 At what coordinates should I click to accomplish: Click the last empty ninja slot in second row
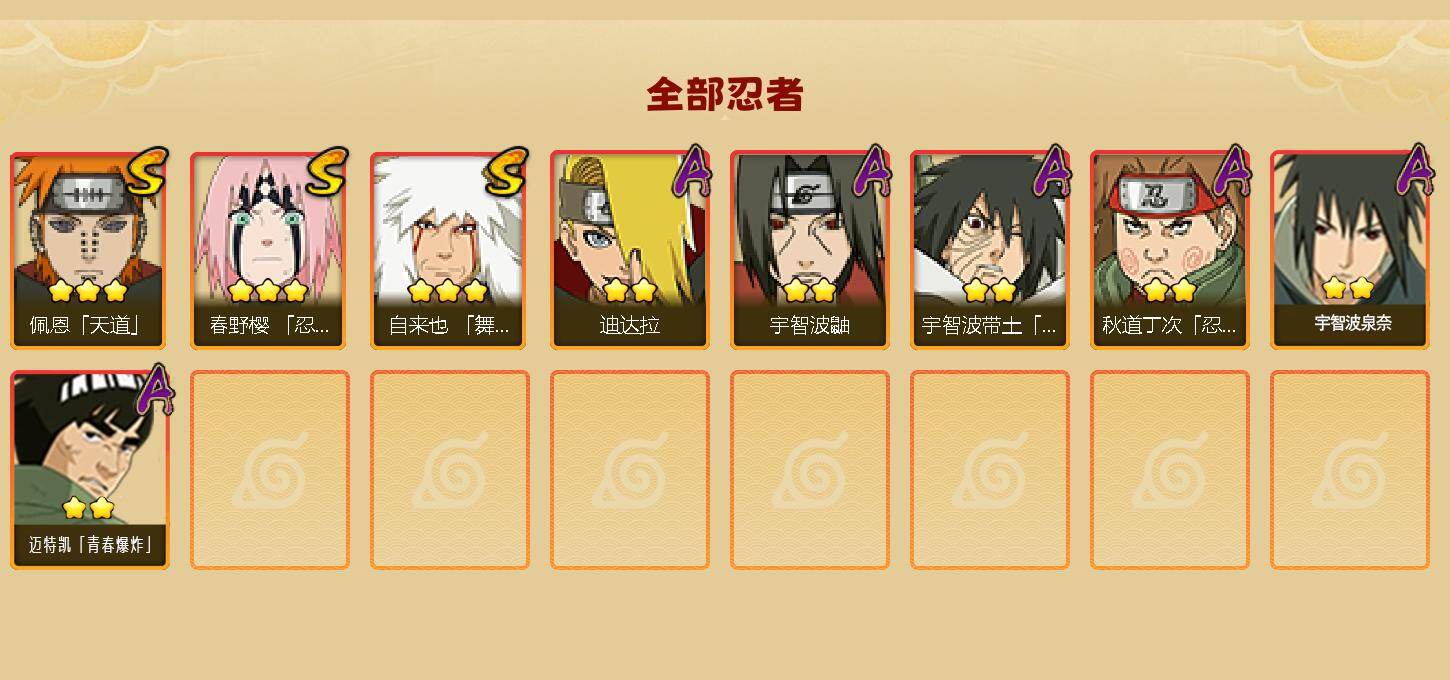tap(1350, 470)
